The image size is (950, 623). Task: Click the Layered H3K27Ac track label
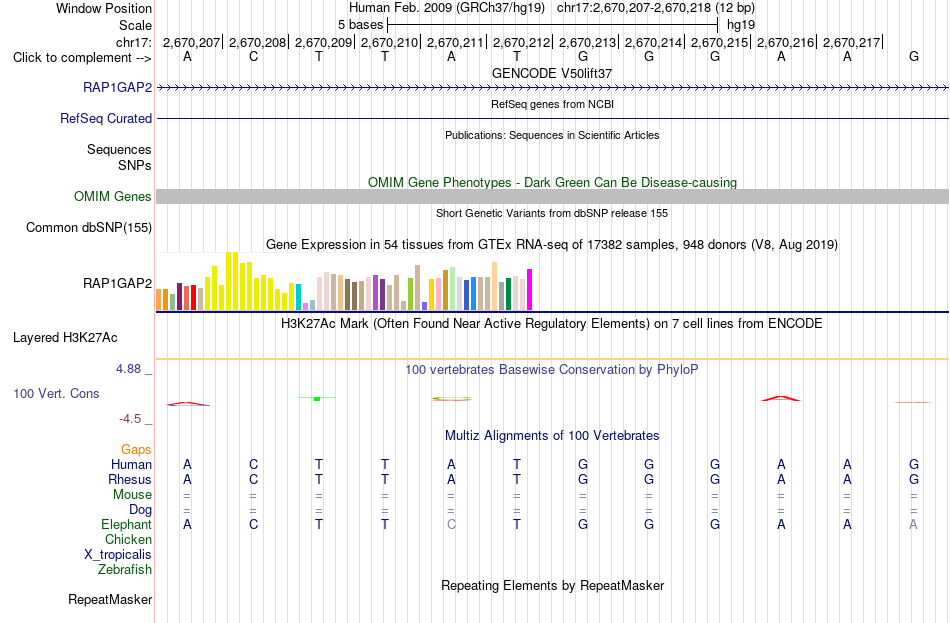65,338
